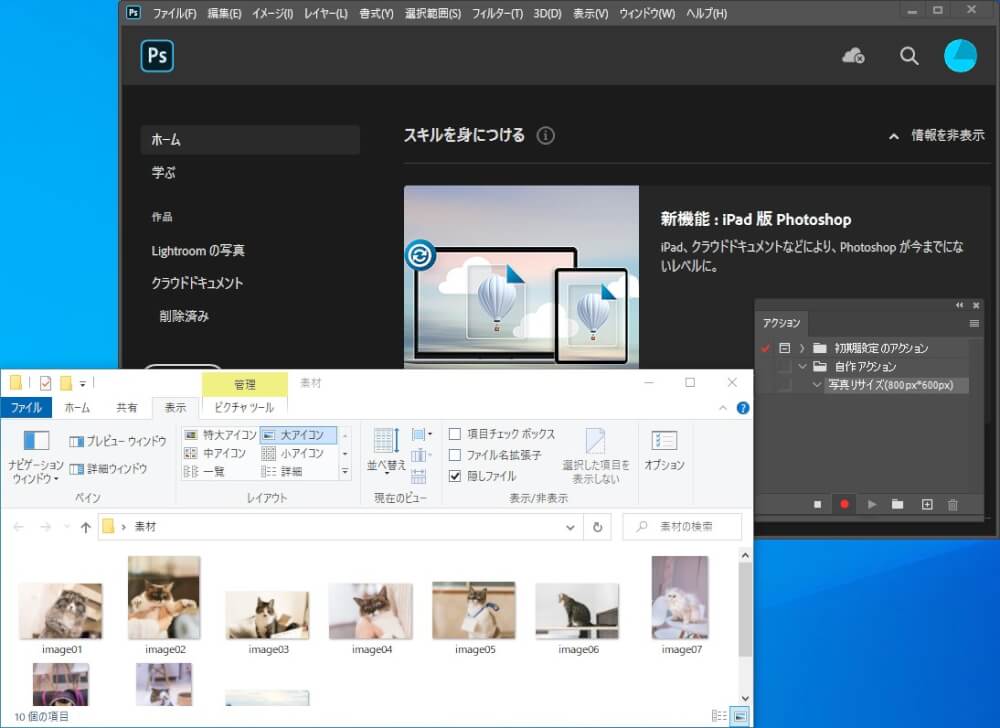The width and height of the screenshot is (1000, 728).
Task: Collapse the 自作アクション set
Action: click(x=802, y=367)
